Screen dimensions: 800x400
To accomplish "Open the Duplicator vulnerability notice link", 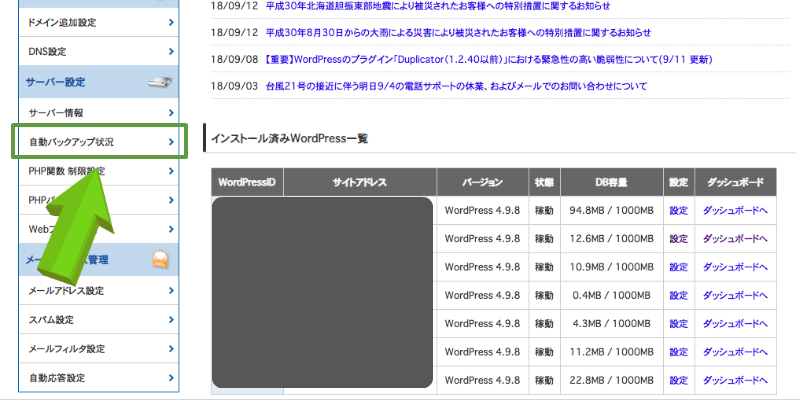I will click(488, 60).
